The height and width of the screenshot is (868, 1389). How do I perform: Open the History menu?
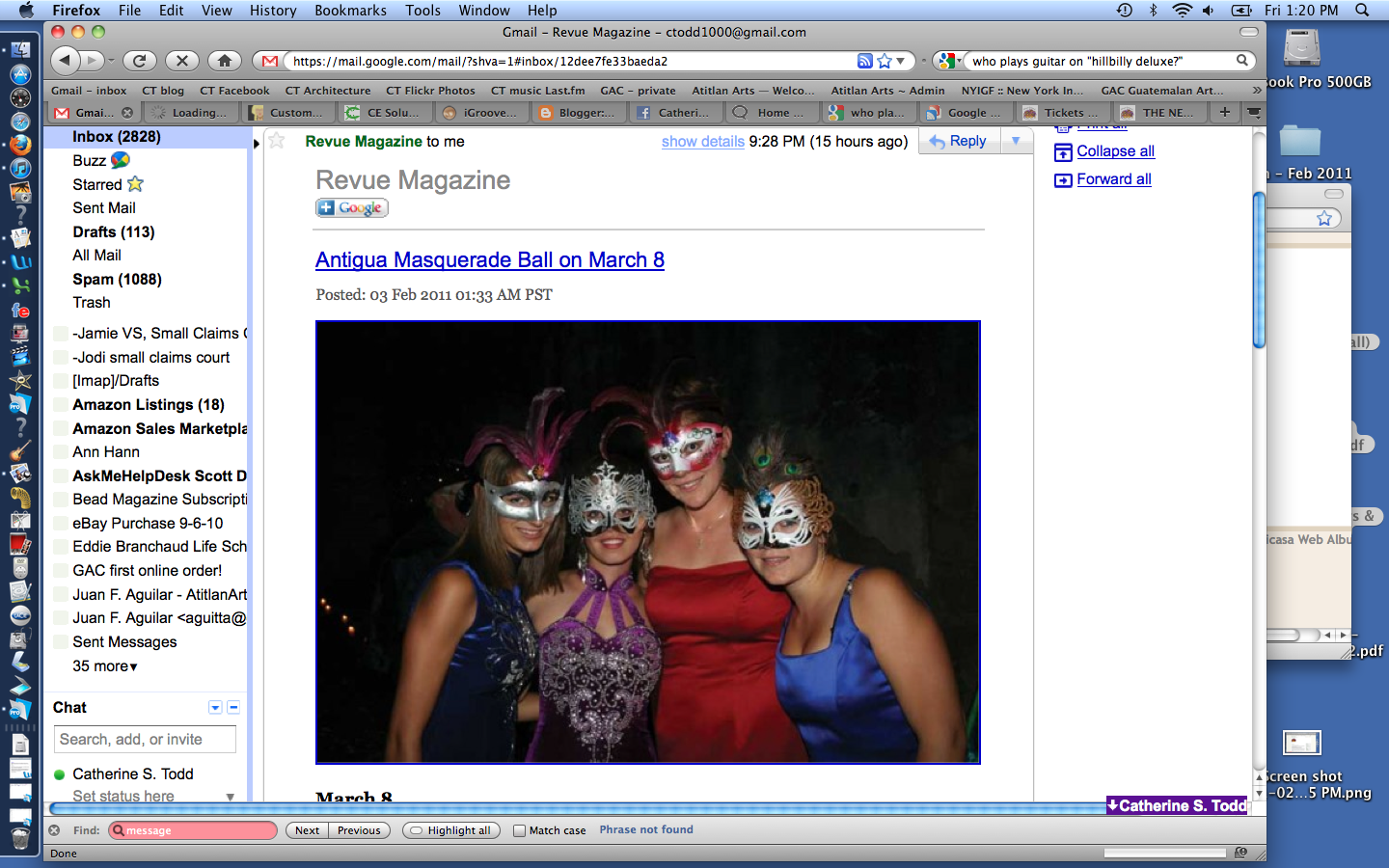[x=273, y=10]
